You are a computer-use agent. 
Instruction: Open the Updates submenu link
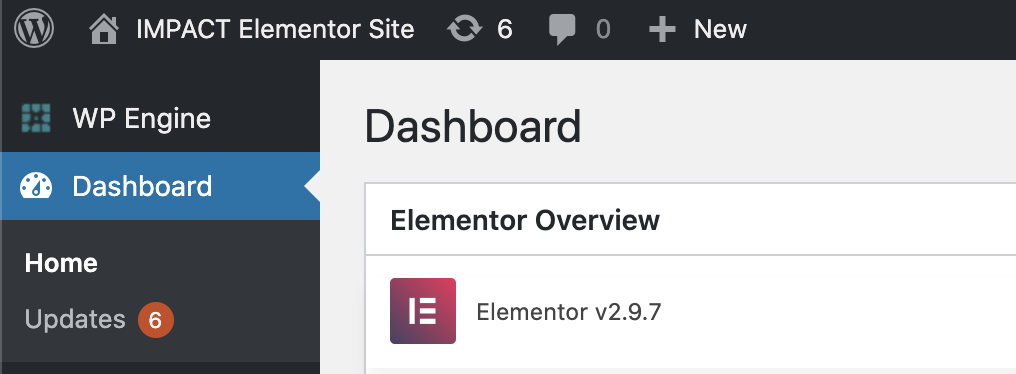75,320
